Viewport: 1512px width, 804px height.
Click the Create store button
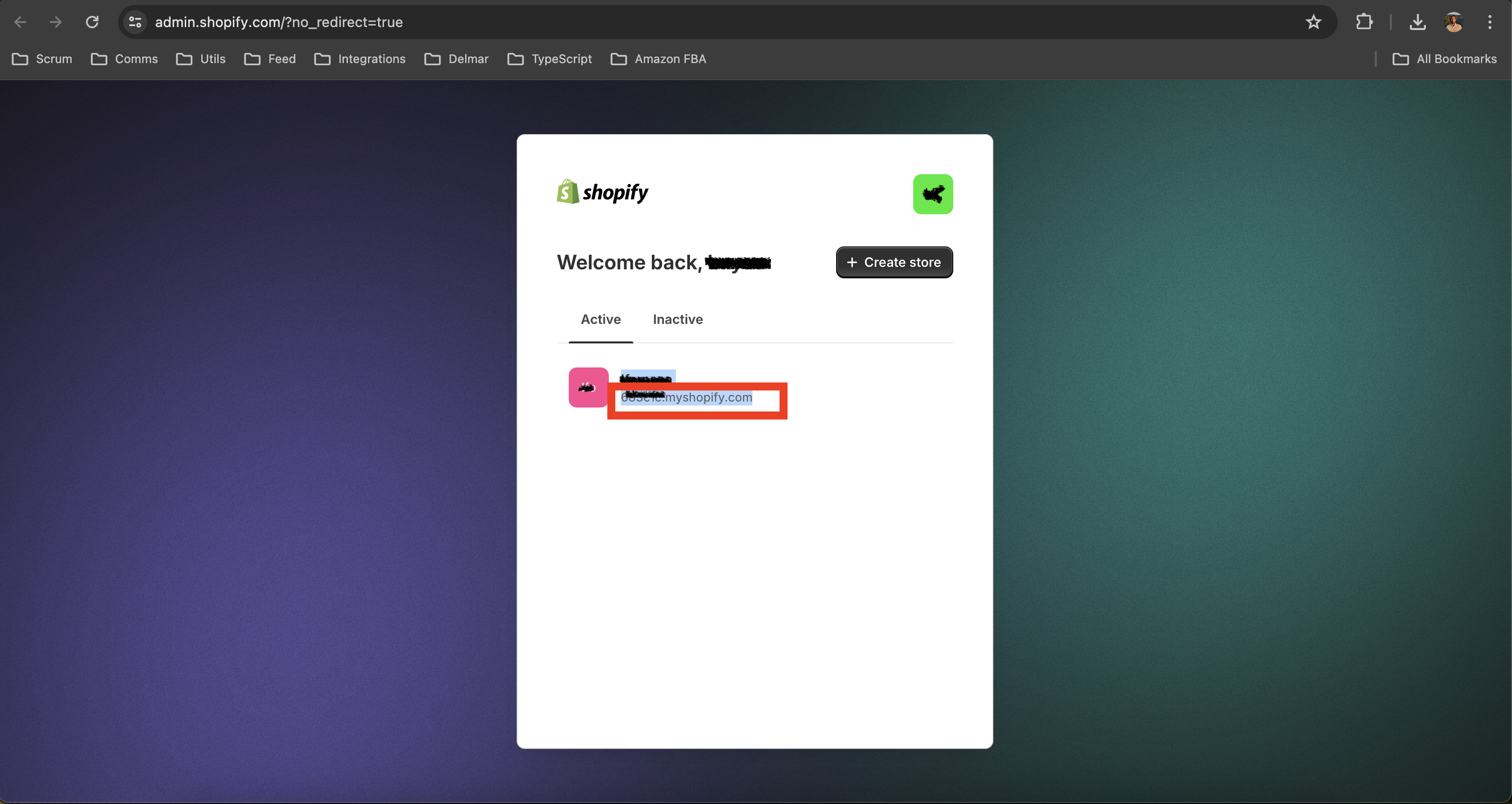893,262
